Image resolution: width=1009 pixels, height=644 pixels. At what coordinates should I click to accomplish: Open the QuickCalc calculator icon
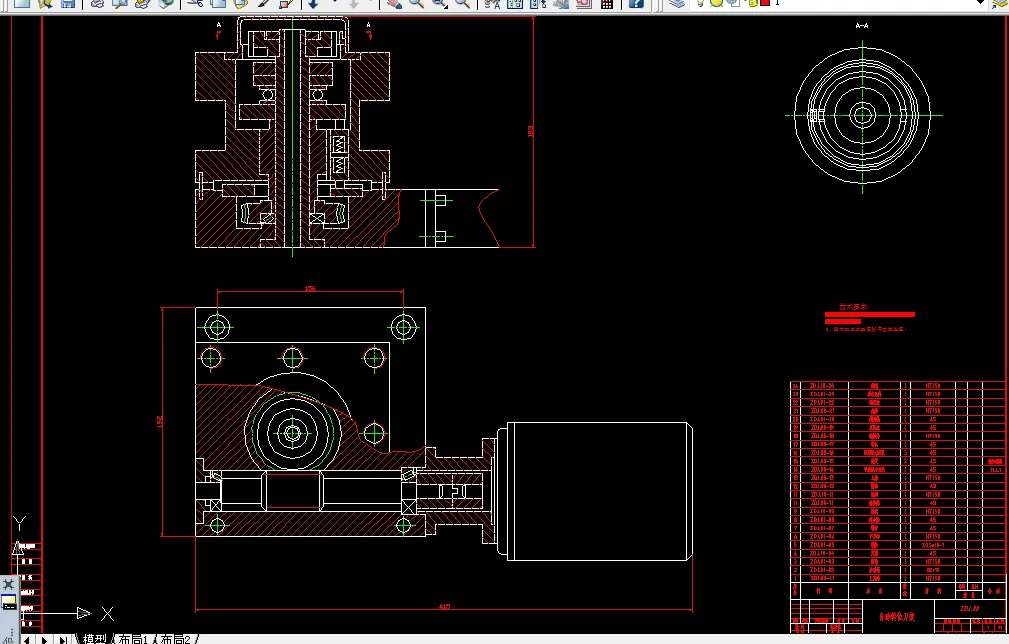[x=606, y=3]
